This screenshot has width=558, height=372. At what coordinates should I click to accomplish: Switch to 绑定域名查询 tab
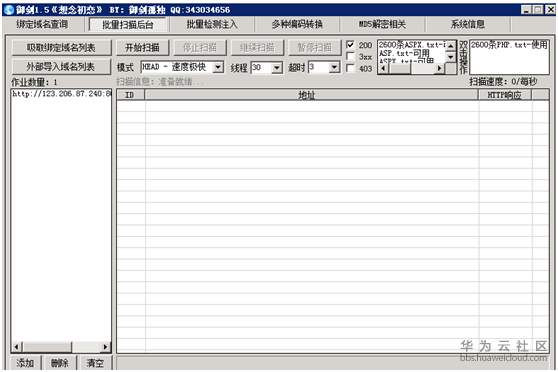coord(42,24)
